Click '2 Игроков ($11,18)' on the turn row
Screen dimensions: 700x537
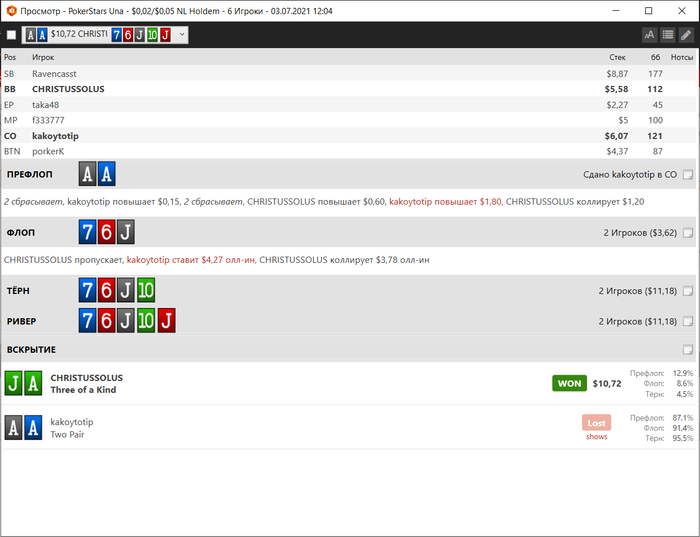(x=638, y=291)
